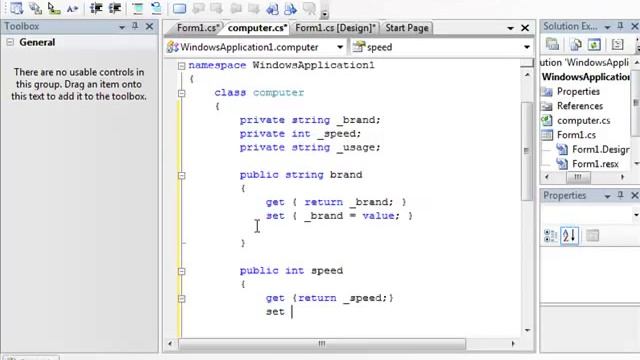Select Form1.resx in Solution Explorer
Screen dimensions: 640x360
[595, 164]
